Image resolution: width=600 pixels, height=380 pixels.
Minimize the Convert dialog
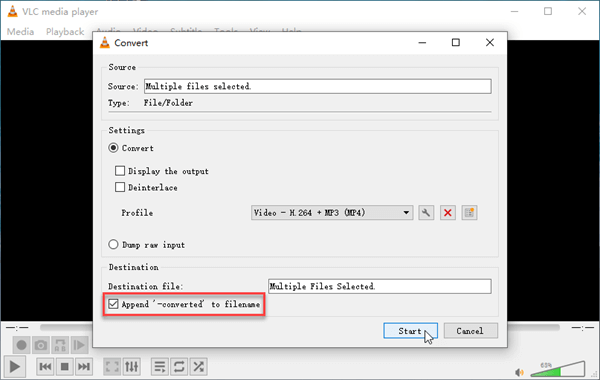422,42
